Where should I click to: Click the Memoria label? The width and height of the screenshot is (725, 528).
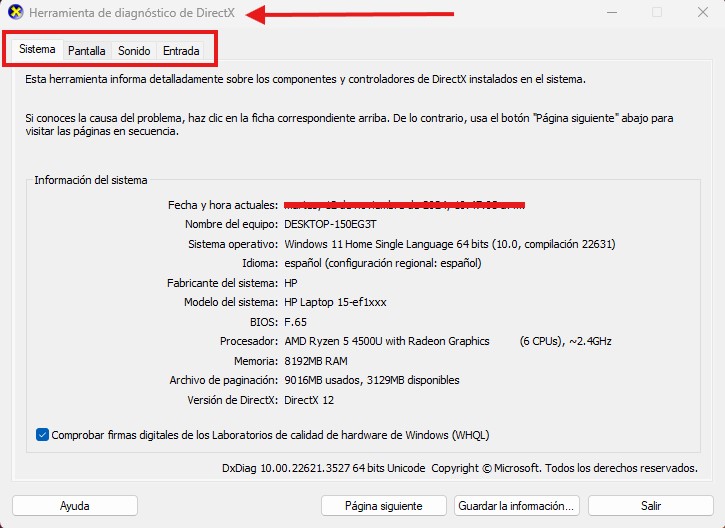256,361
